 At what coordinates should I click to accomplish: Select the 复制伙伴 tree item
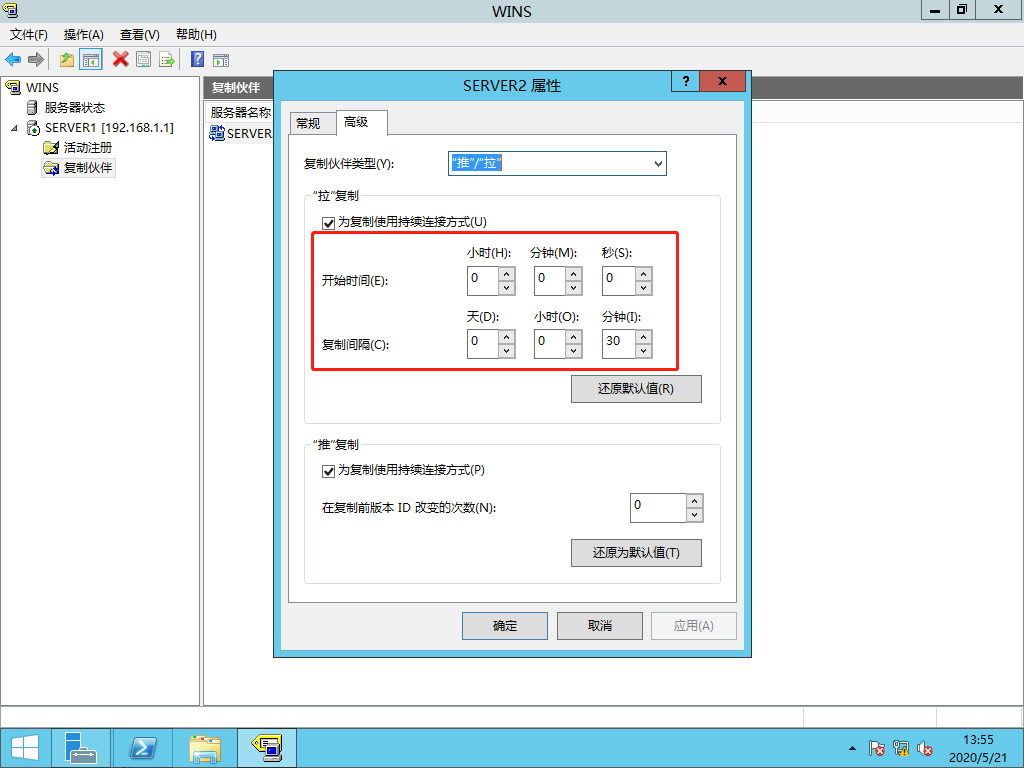point(85,167)
